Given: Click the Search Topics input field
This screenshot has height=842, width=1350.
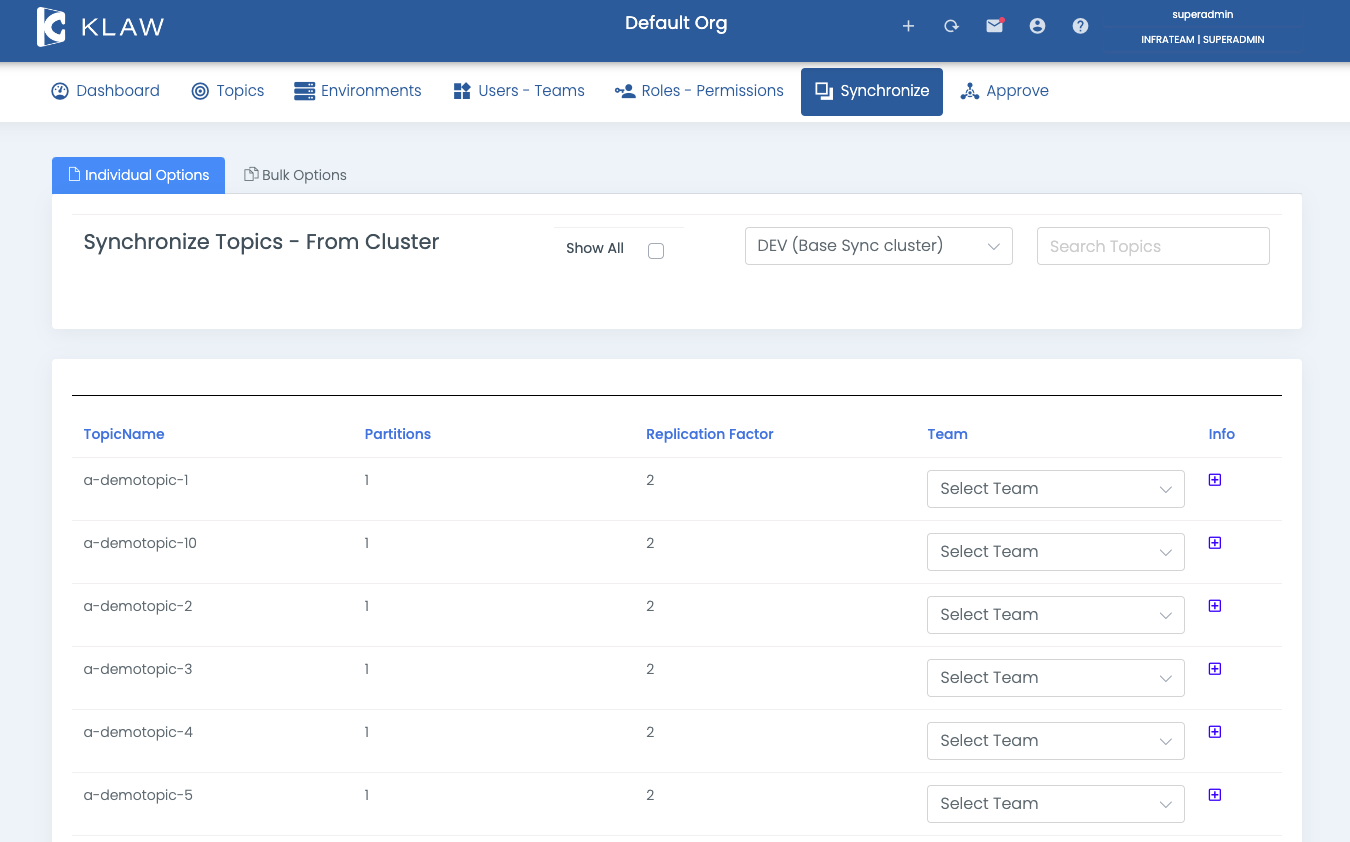Looking at the screenshot, I should 1153,246.
